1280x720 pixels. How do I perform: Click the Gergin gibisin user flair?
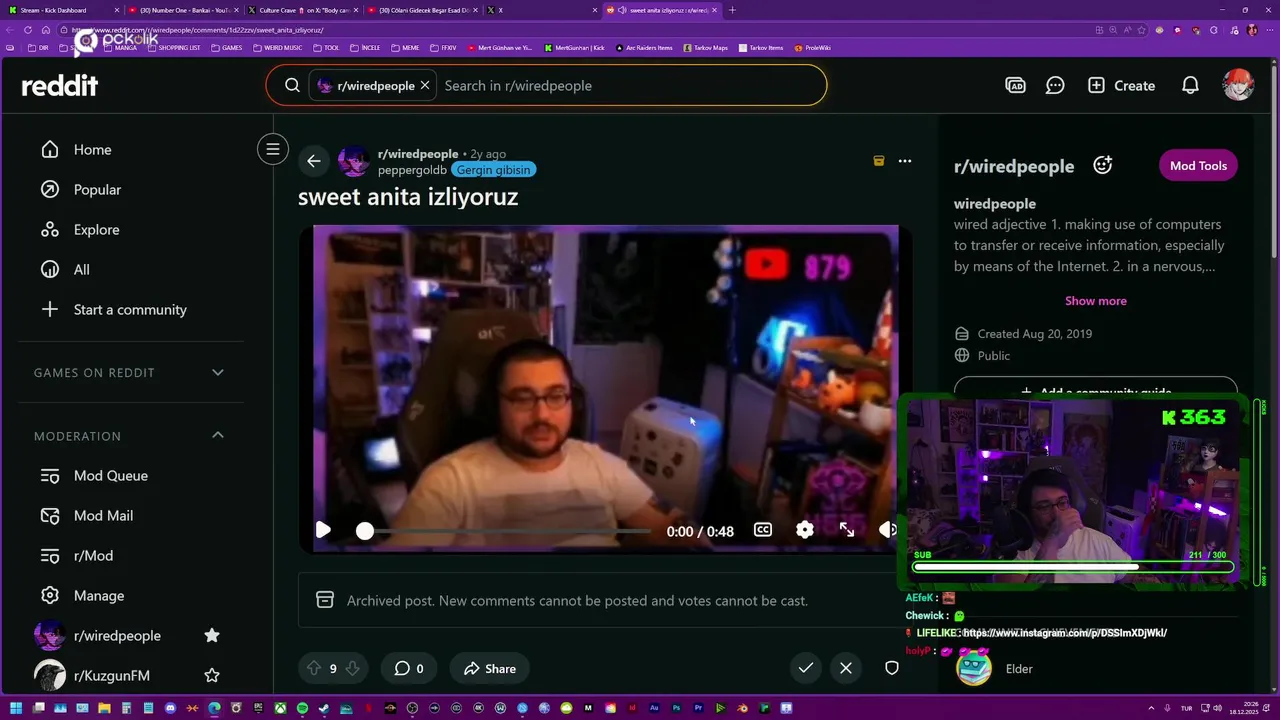coord(495,170)
